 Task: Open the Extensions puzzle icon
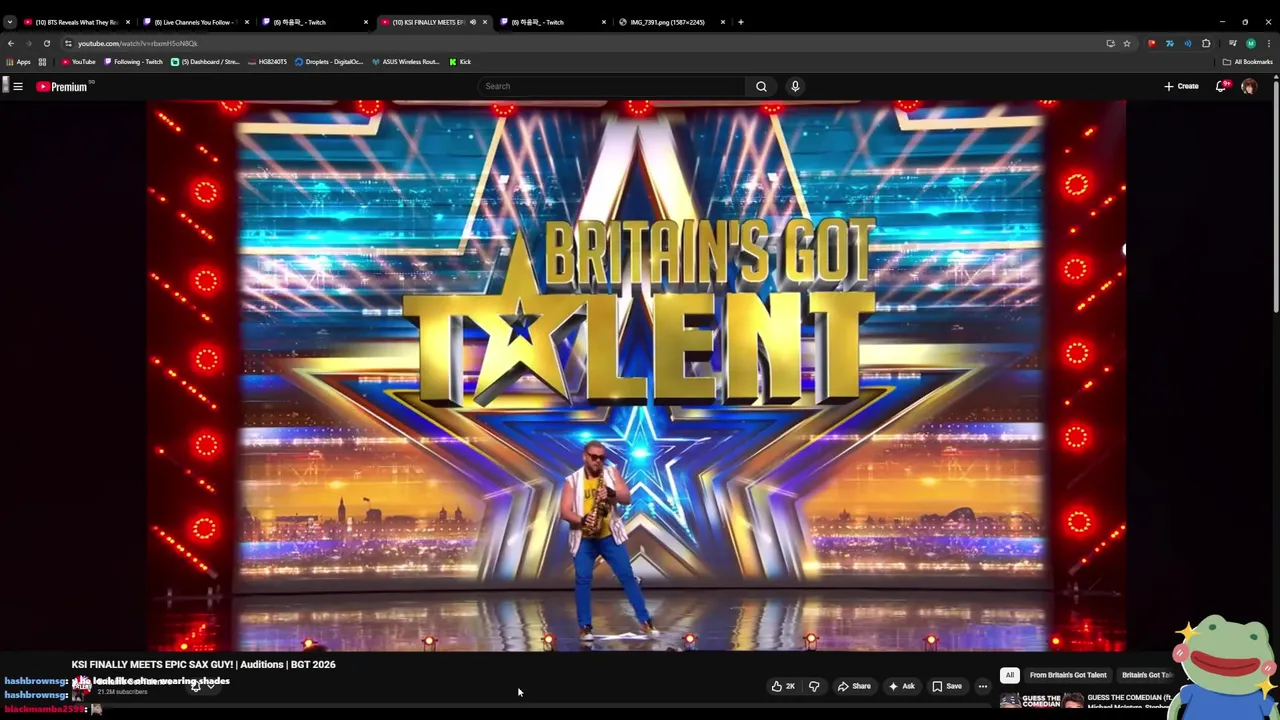point(1206,43)
